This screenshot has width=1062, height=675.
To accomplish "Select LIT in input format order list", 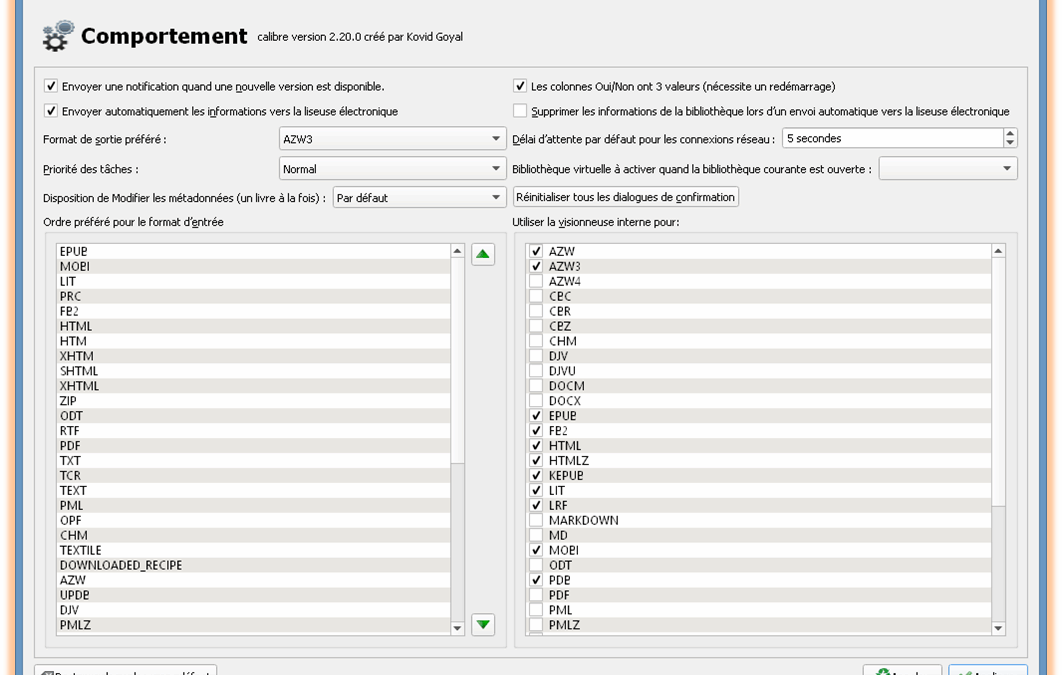I will click(253, 281).
